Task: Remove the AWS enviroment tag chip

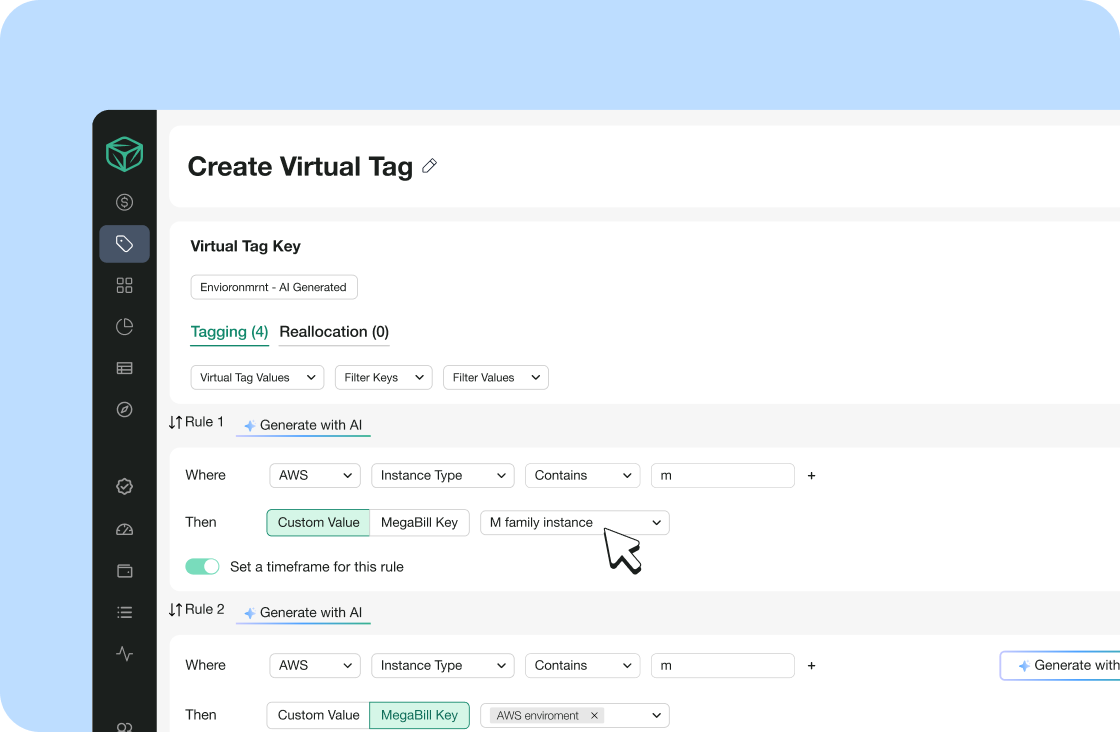Action: pos(594,716)
